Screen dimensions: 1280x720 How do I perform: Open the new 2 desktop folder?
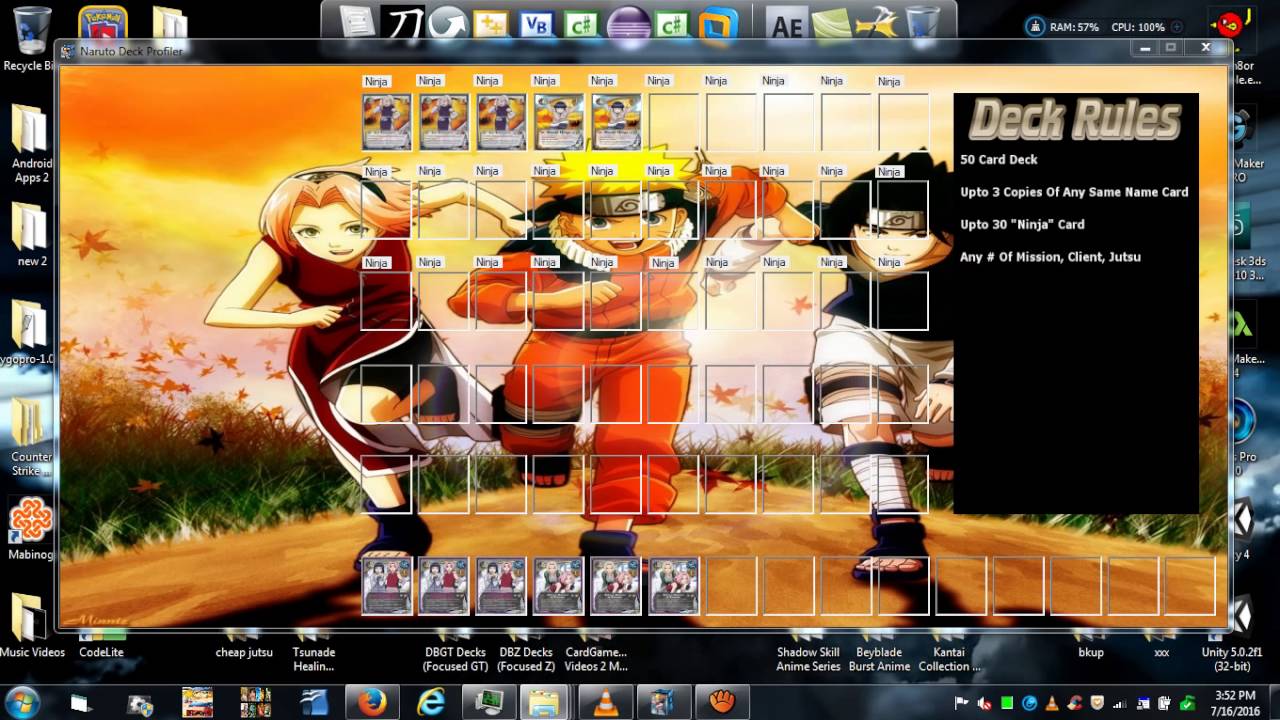(31, 235)
